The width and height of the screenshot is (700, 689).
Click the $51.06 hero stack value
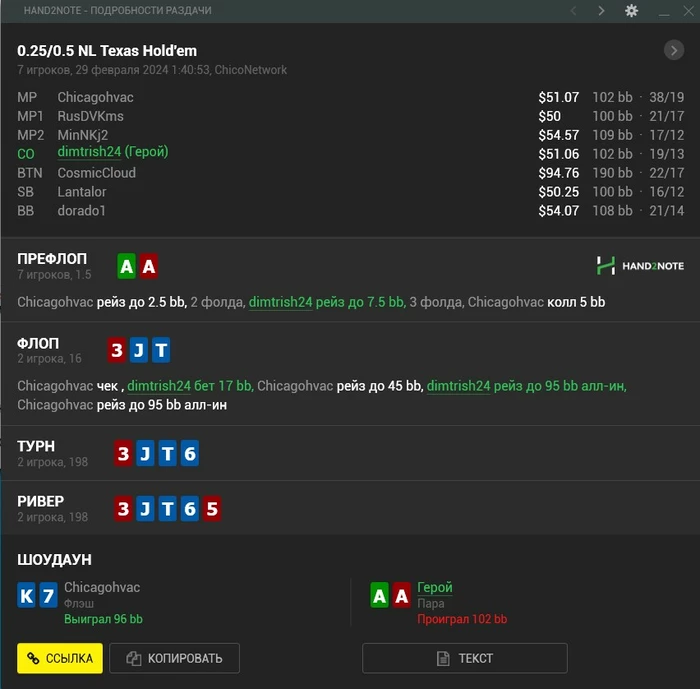coord(558,154)
